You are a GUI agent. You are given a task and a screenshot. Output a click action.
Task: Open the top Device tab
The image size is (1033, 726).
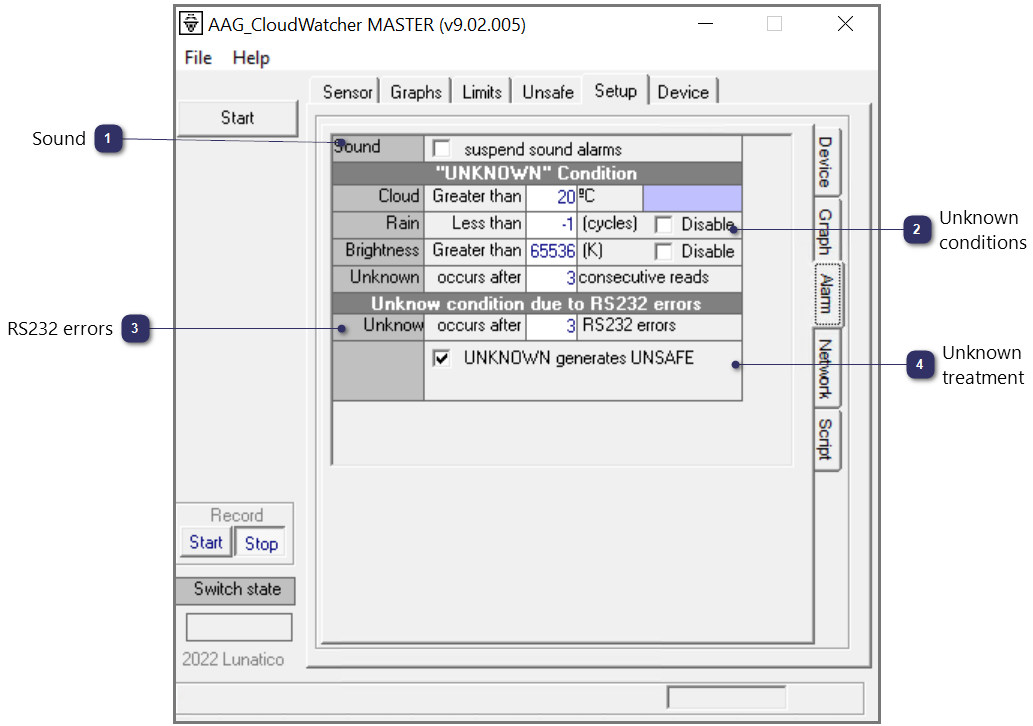coord(683,92)
